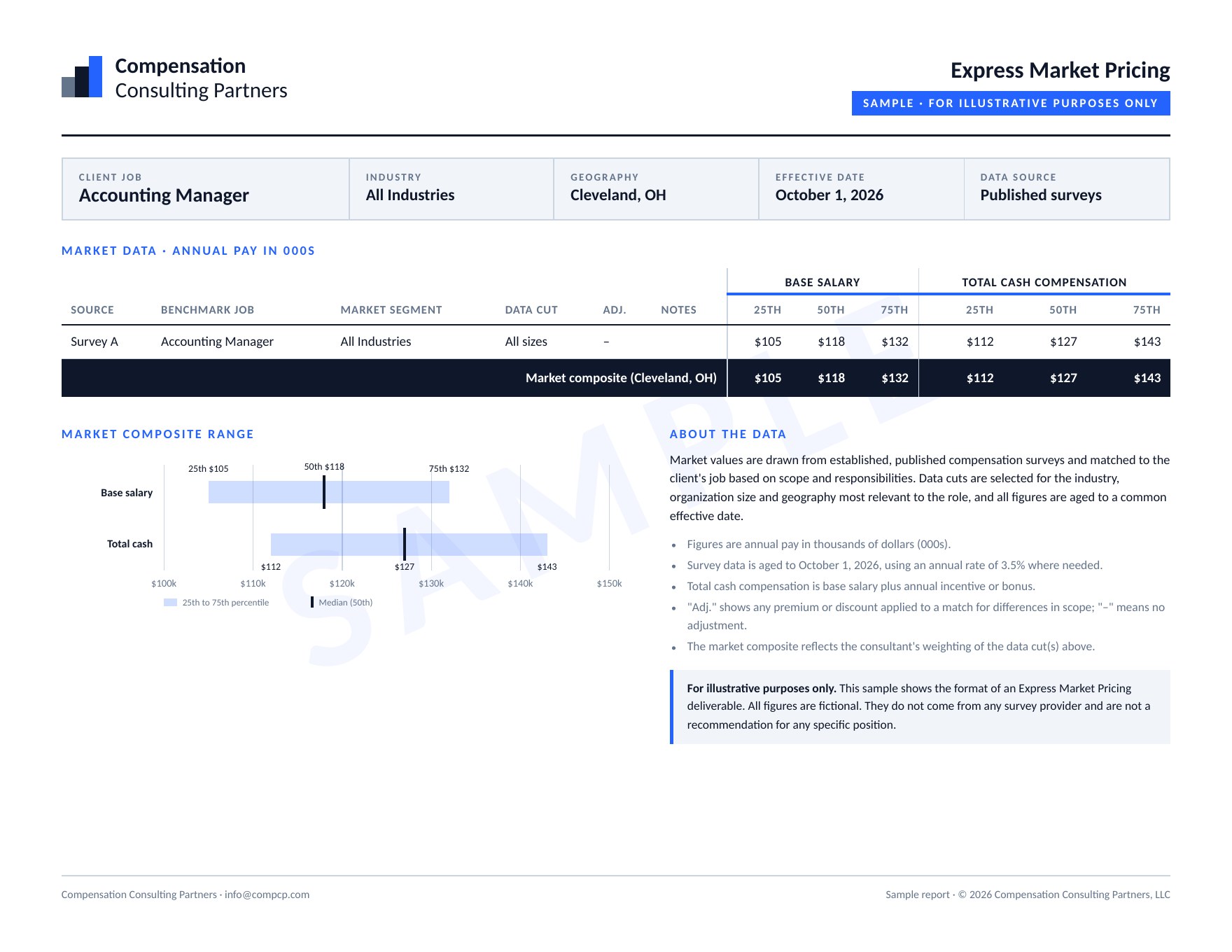Image resolution: width=1232 pixels, height=952 pixels.
Task: Click the 'Data Cut' column header
Action: coord(531,310)
